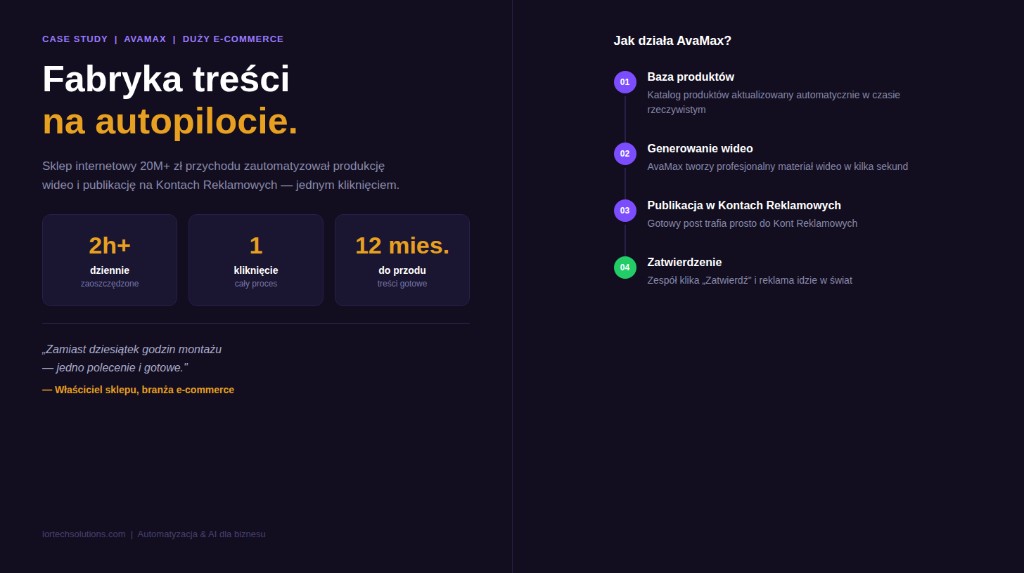Click the purple 01 step badge

tap(625, 82)
